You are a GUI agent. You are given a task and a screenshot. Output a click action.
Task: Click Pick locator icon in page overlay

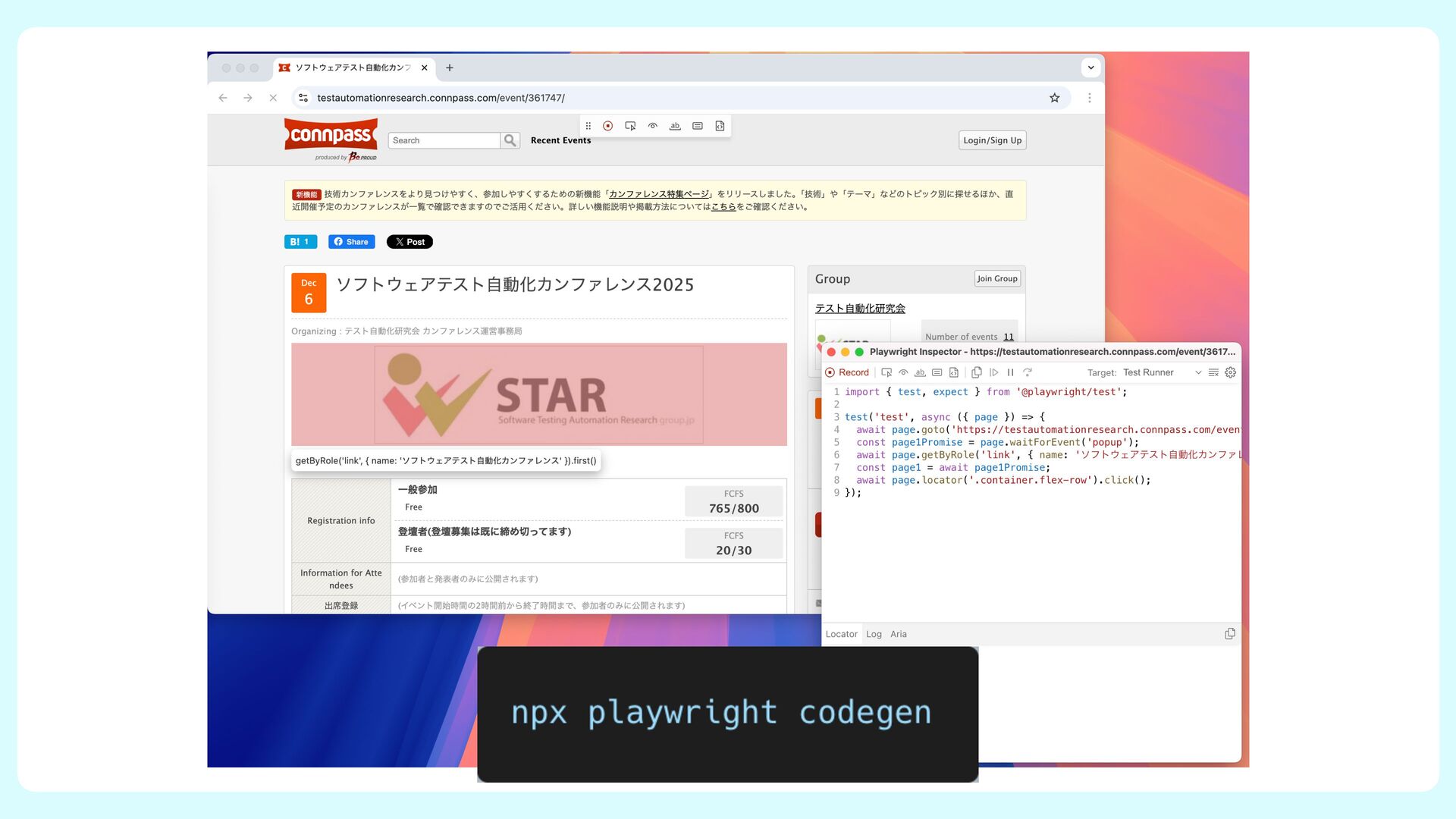tap(630, 126)
